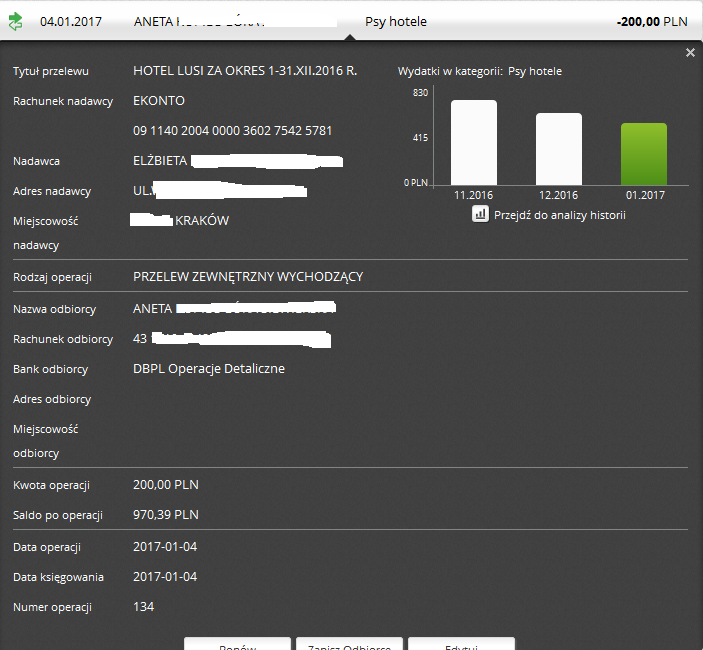Image resolution: width=703 pixels, height=650 pixels.
Task: Click the Edytuj button
Action: [461, 644]
